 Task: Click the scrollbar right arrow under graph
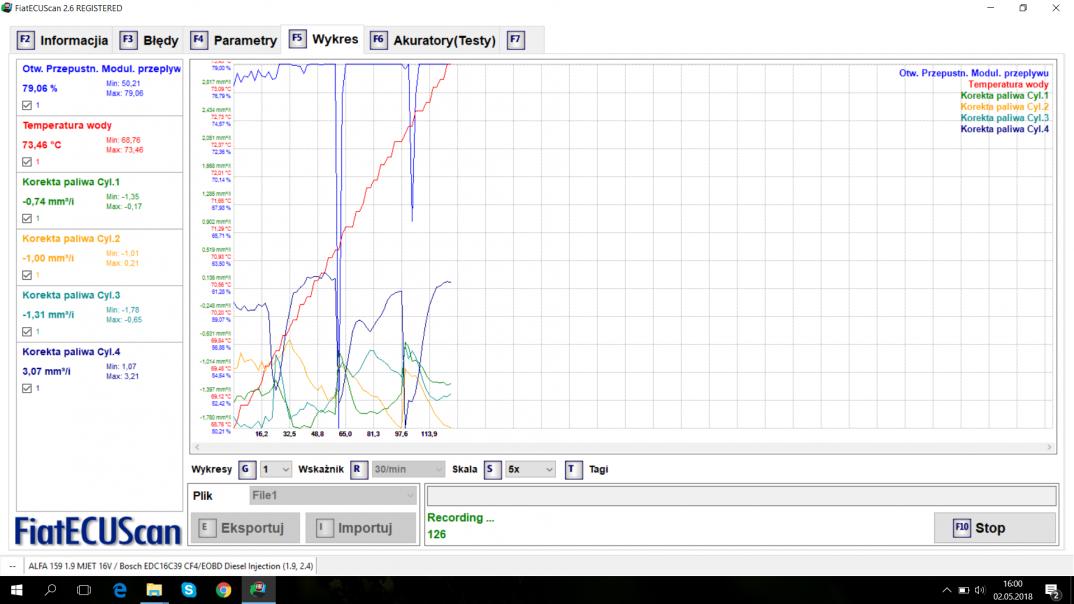[1049, 447]
